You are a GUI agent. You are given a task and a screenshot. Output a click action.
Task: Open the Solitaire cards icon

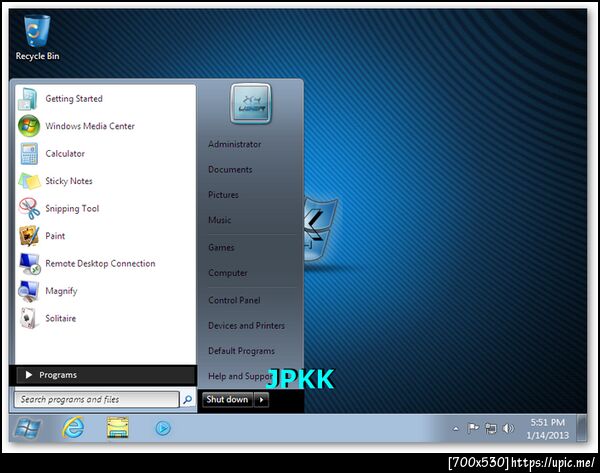click(x=29, y=318)
